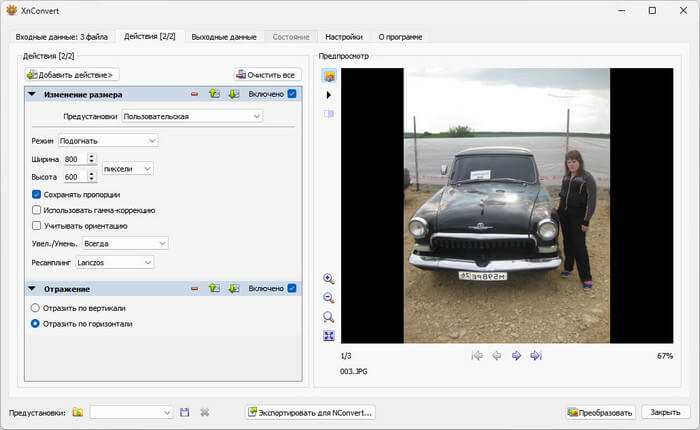Click the Добавить действие button
700x430 pixels.
72,74
